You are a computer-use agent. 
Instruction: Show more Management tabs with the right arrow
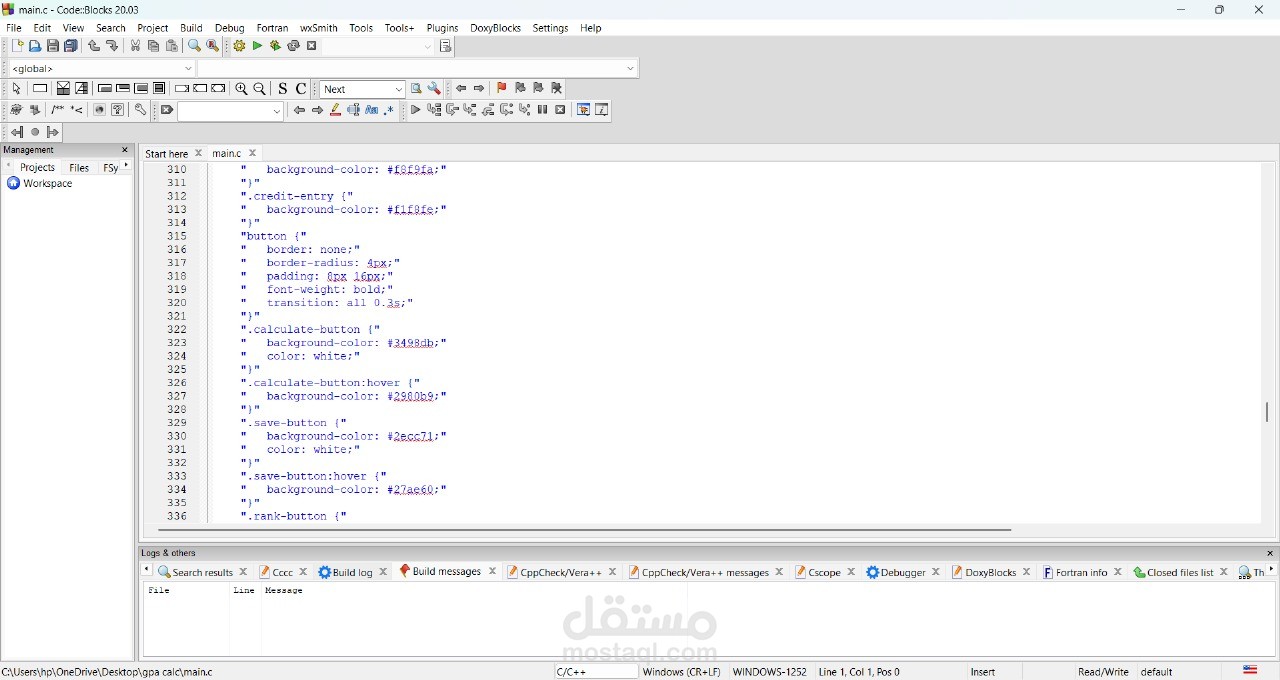click(x=127, y=166)
